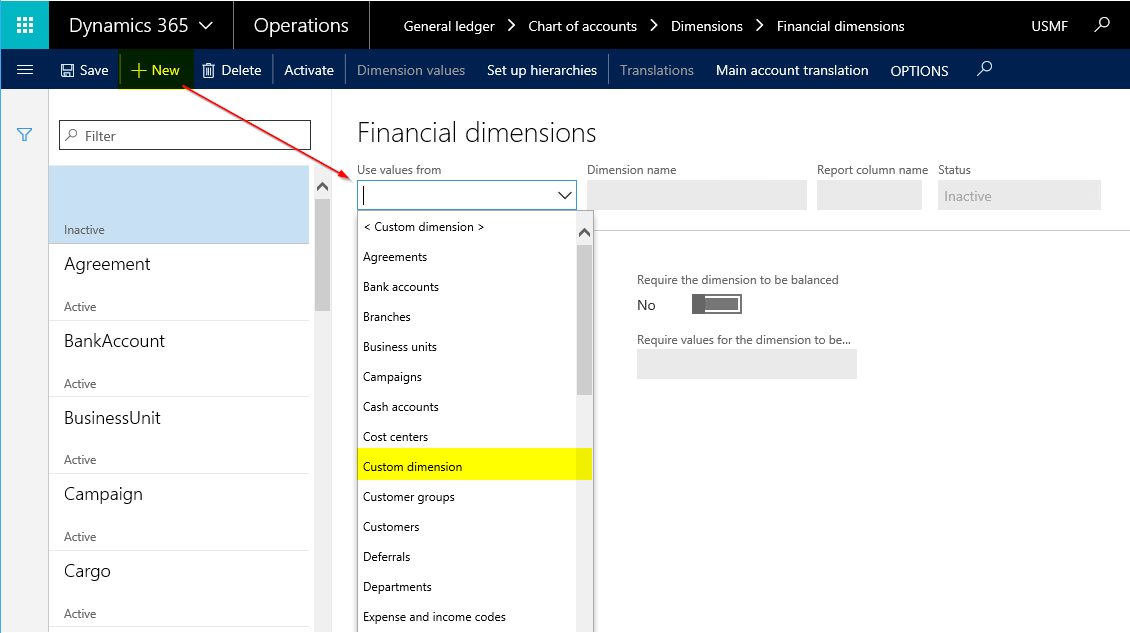Viewport: 1130px width, 633px height.
Task: Select the Agreement dimension in the list
Action: [179, 282]
